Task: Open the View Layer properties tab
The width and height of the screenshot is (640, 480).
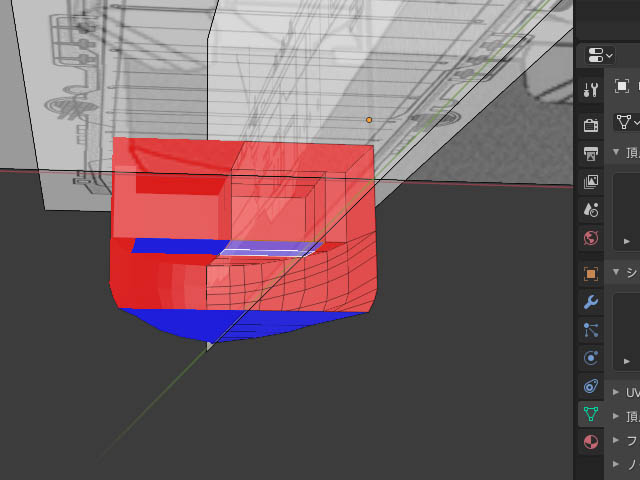Action: tap(591, 182)
